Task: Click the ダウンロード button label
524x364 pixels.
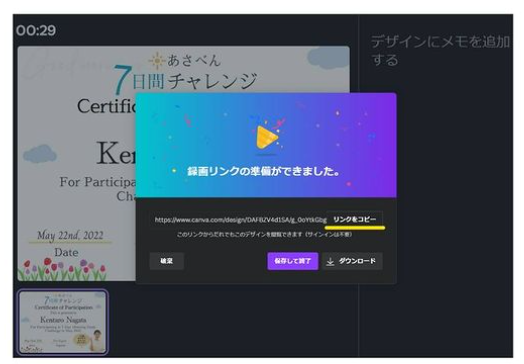Action: click(x=357, y=261)
